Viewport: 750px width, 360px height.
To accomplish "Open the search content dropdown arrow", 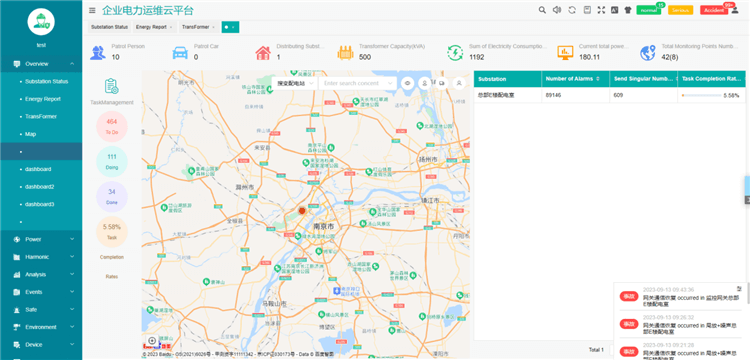I will click(390, 83).
